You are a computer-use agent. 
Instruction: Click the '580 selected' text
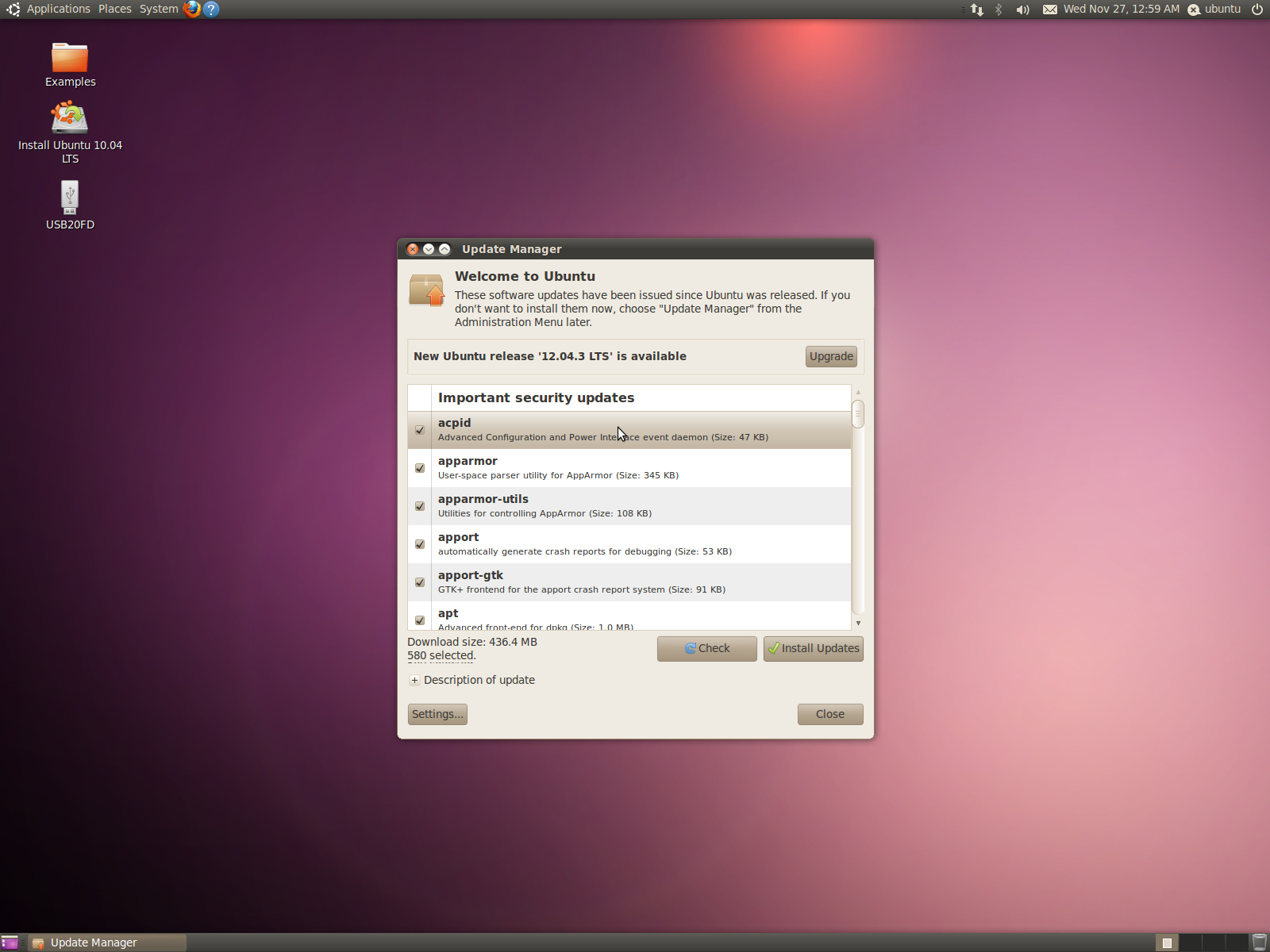(441, 655)
